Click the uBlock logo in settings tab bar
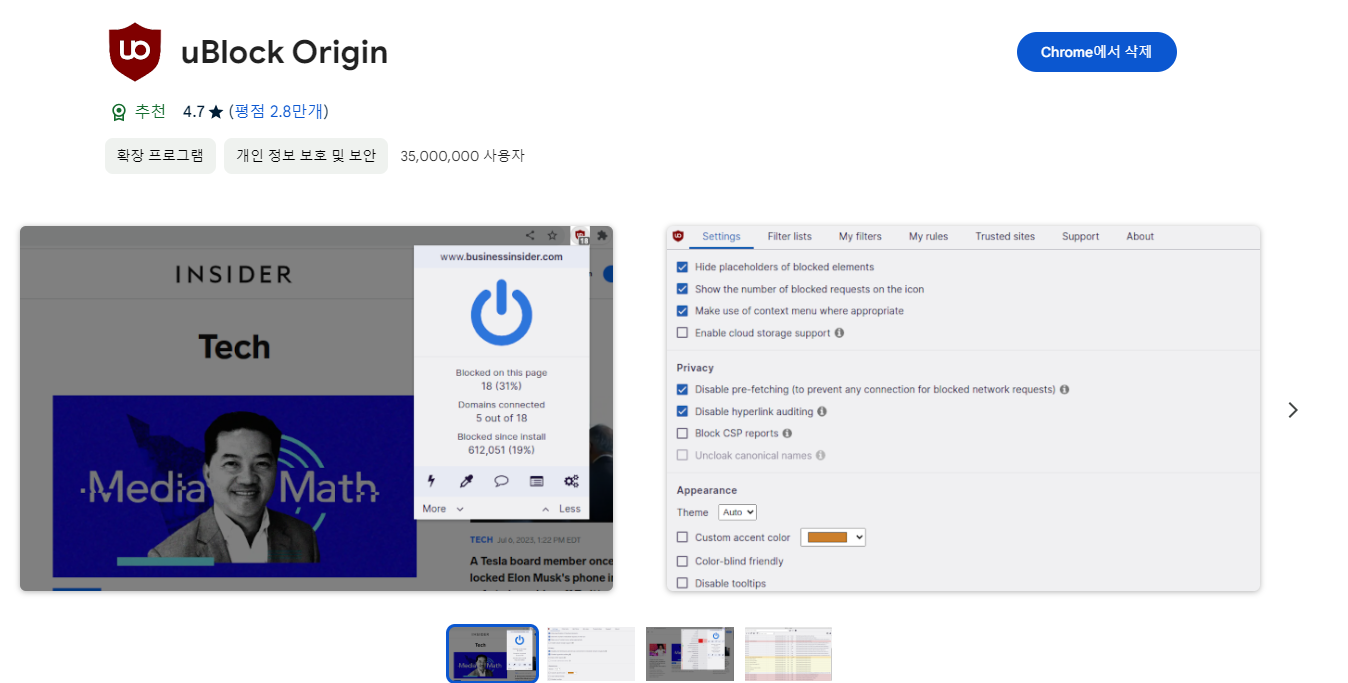This screenshot has width=1348, height=683. [678, 236]
